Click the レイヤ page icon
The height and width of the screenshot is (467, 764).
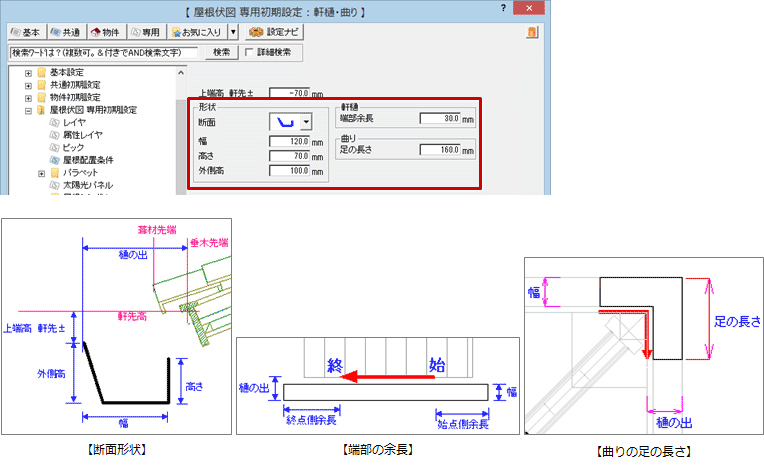55,122
